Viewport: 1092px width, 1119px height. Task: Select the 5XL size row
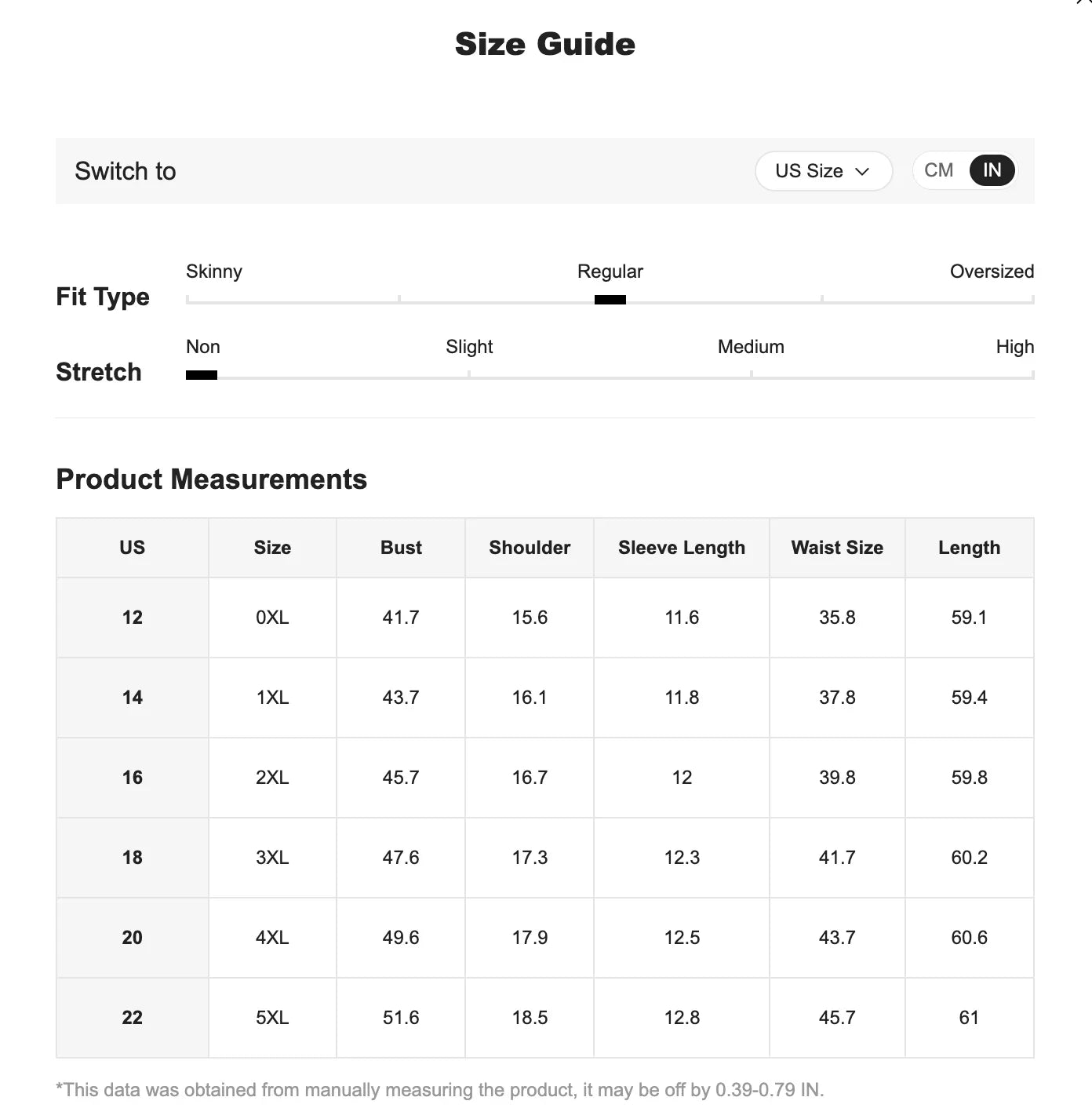271,1017
